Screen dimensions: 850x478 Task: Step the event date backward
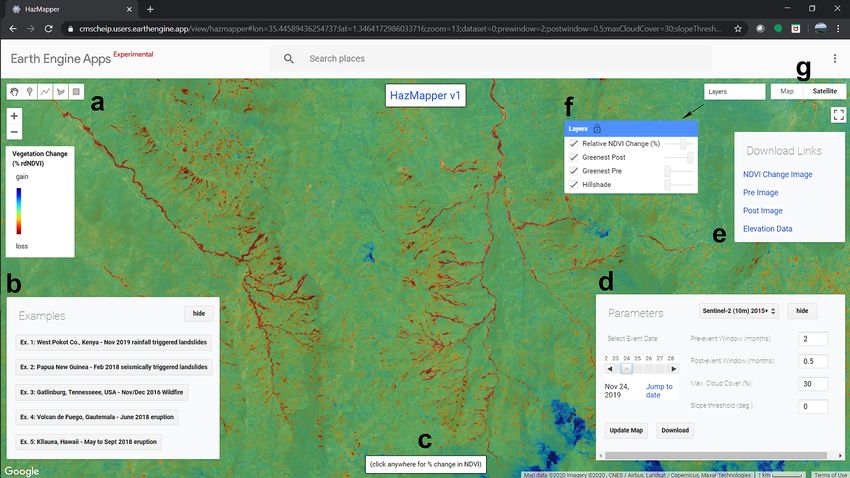(610, 369)
